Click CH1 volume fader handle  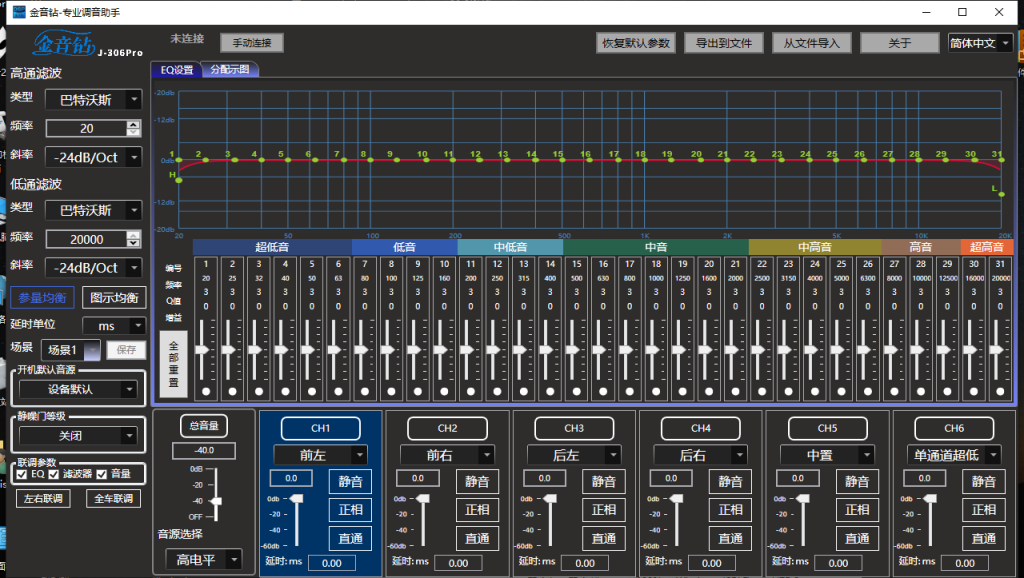click(296, 499)
